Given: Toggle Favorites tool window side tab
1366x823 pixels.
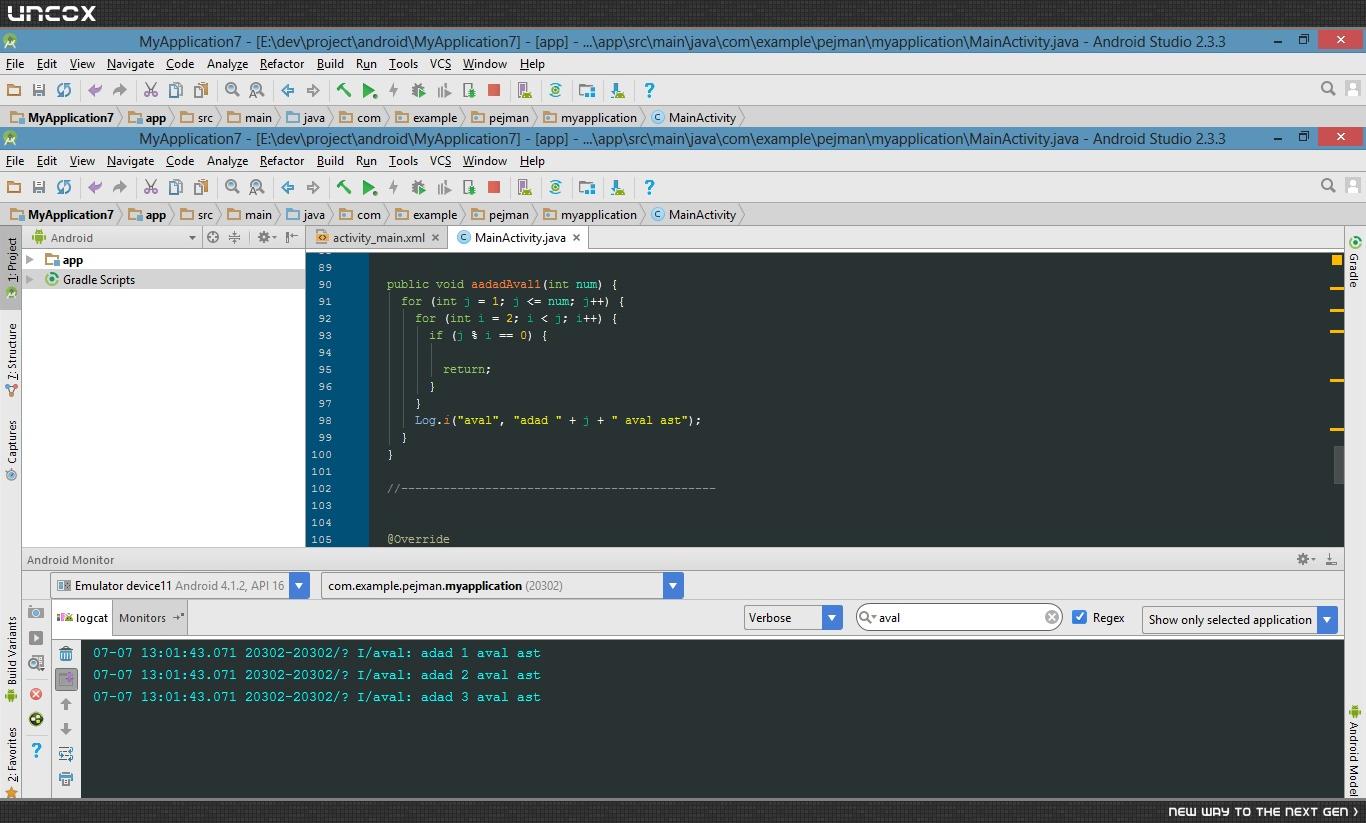Looking at the screenshot, I should pyautogui.click(x=11, y=762).
